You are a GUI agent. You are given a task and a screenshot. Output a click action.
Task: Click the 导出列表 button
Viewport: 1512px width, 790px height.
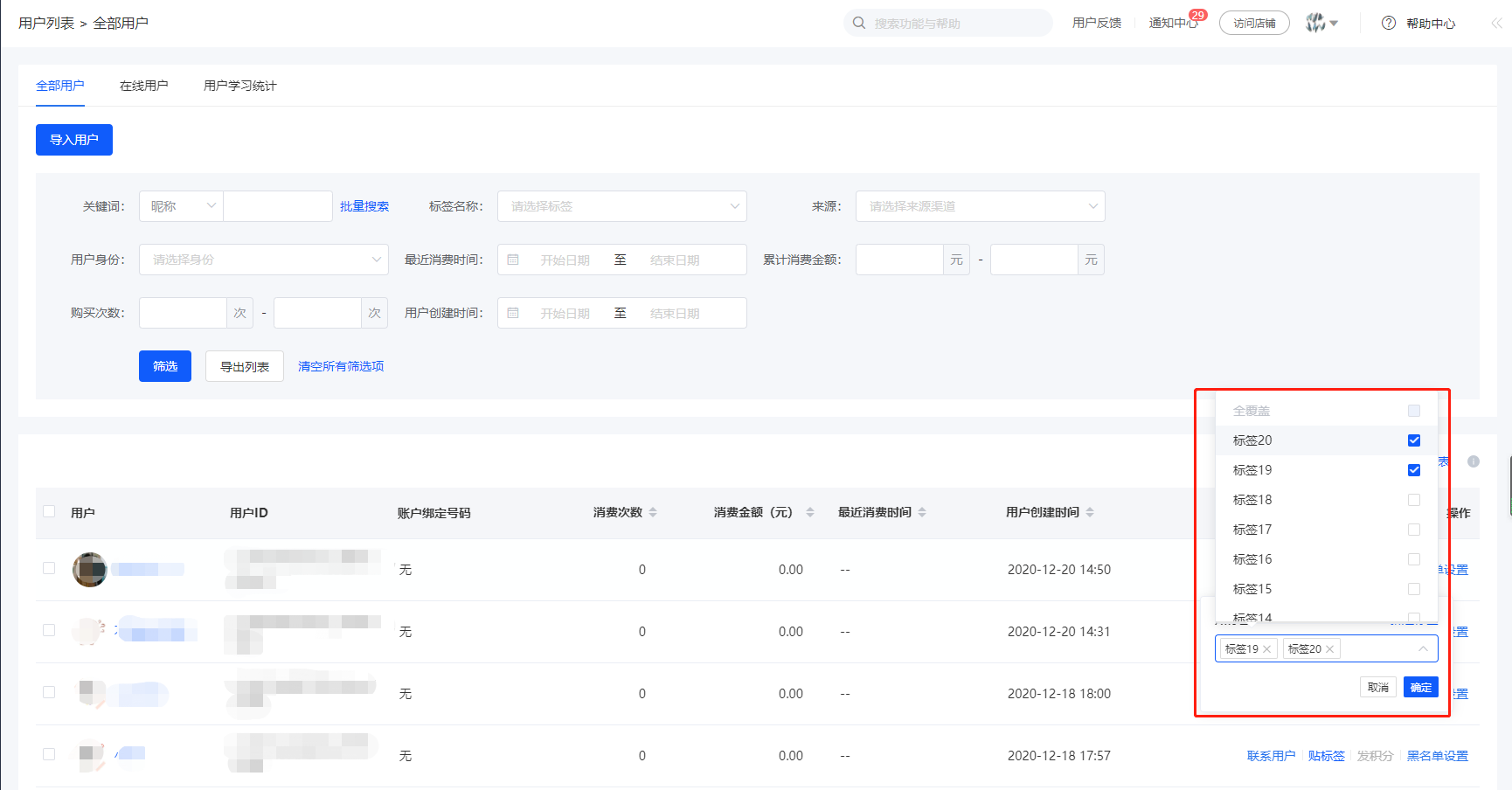pos(245,366)
